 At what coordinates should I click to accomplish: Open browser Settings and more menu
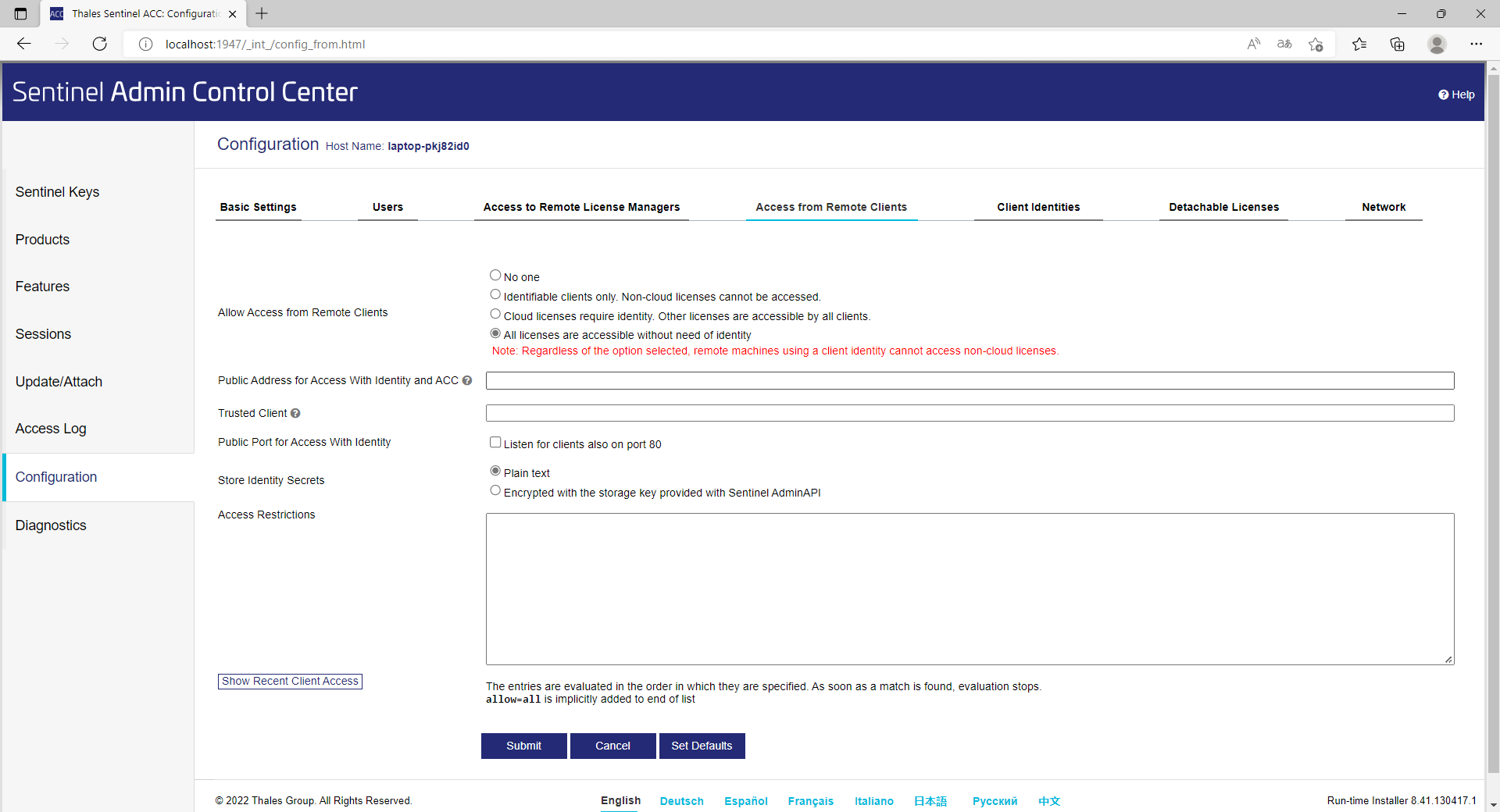point(1476,44)
